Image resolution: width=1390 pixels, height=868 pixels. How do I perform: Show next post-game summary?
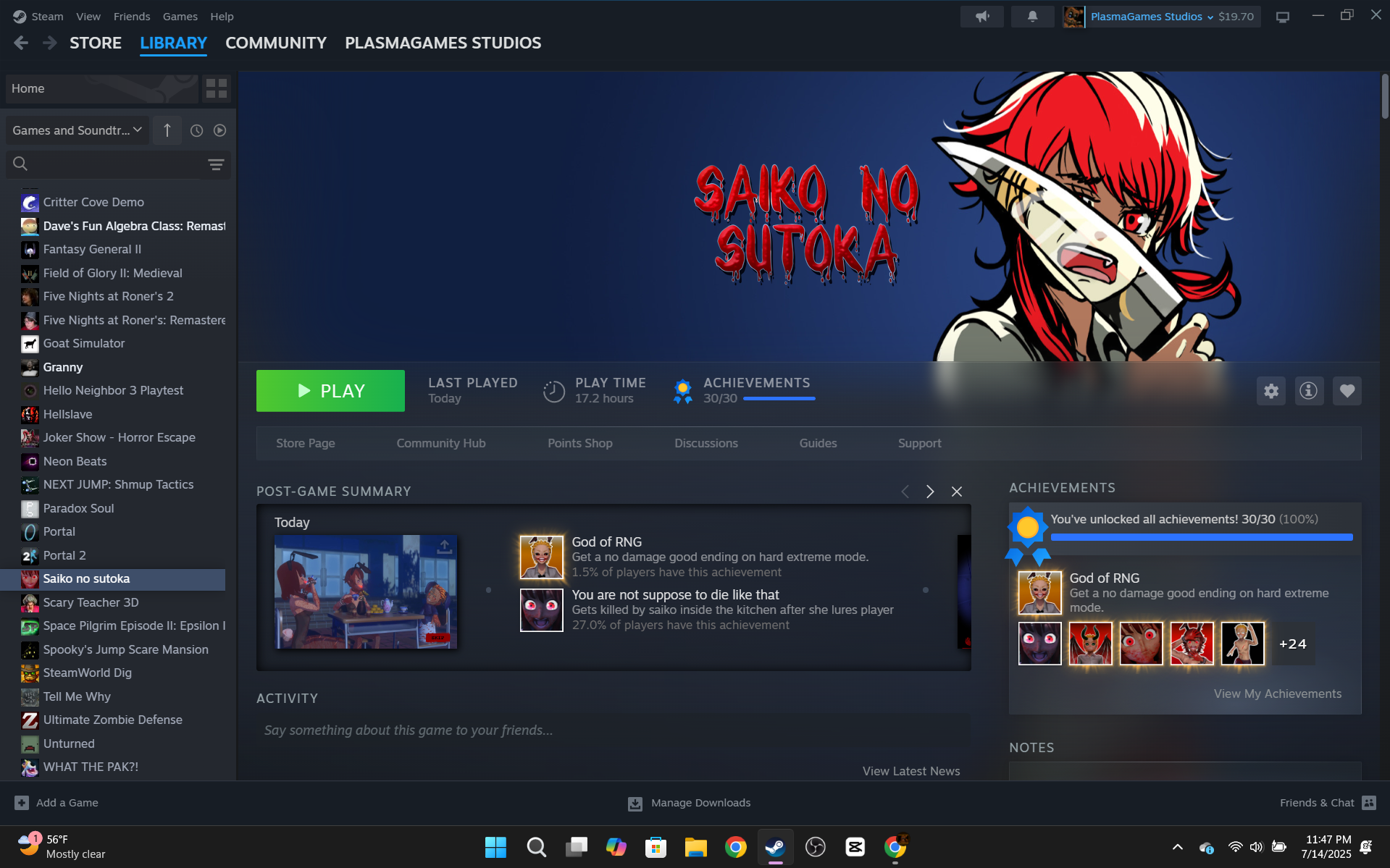[930, 492]
